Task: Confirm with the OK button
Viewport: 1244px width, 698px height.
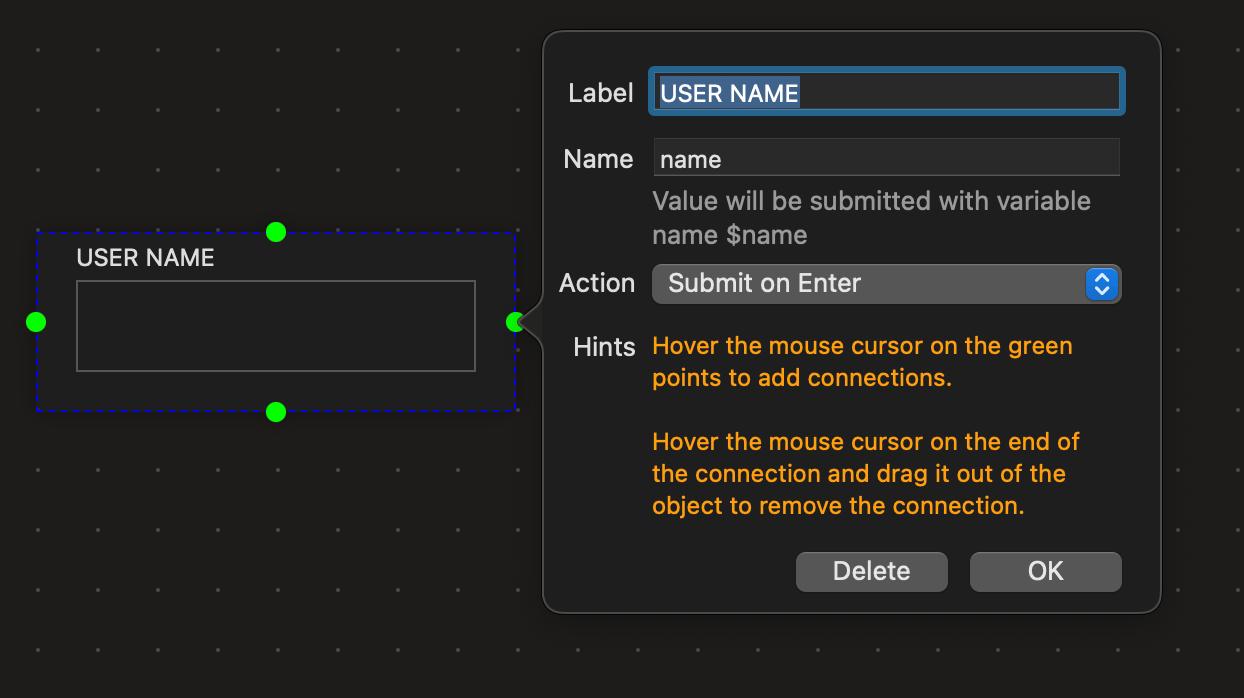Action: pyautogui.click(x=1046, y=571)
